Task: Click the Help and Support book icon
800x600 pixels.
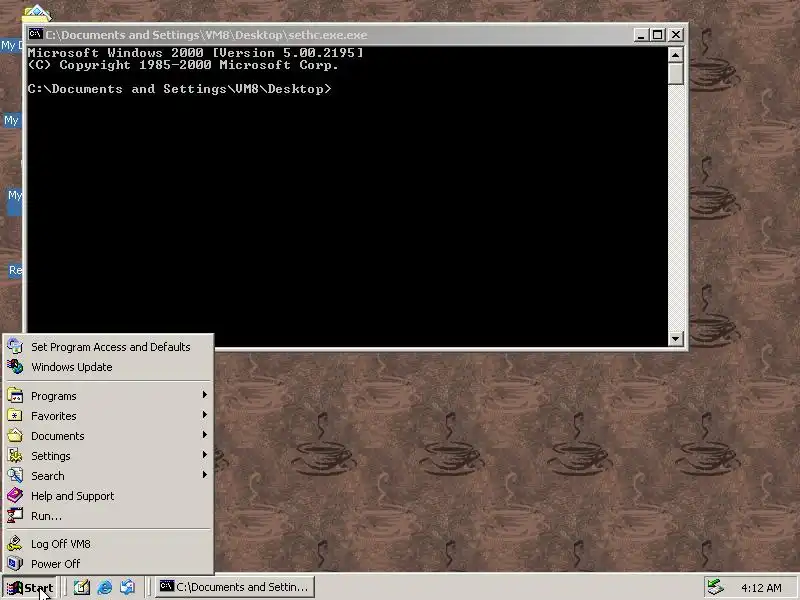Action: (x=15, y=495)
